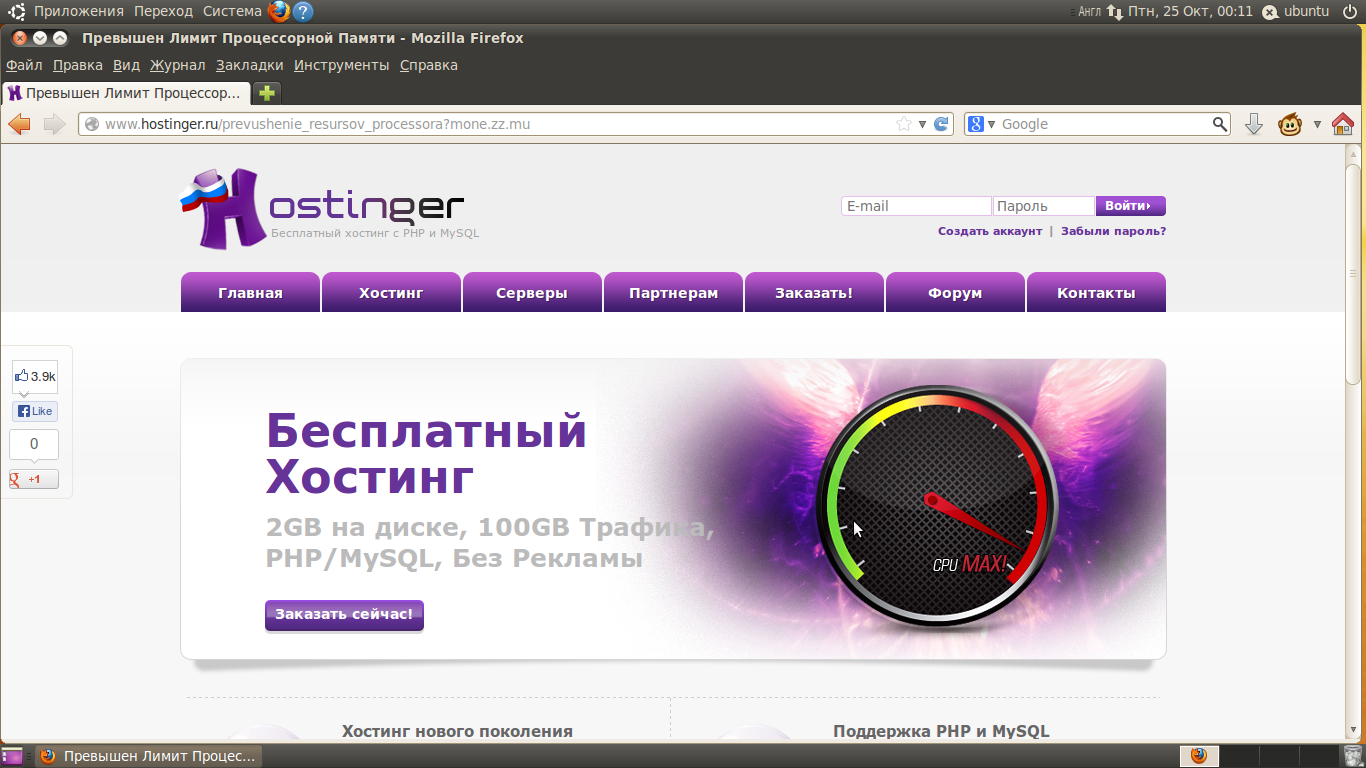The width and height of the screenshot is (1366, 768).
Task: Open the Справка menu
Action: (429, 65)
